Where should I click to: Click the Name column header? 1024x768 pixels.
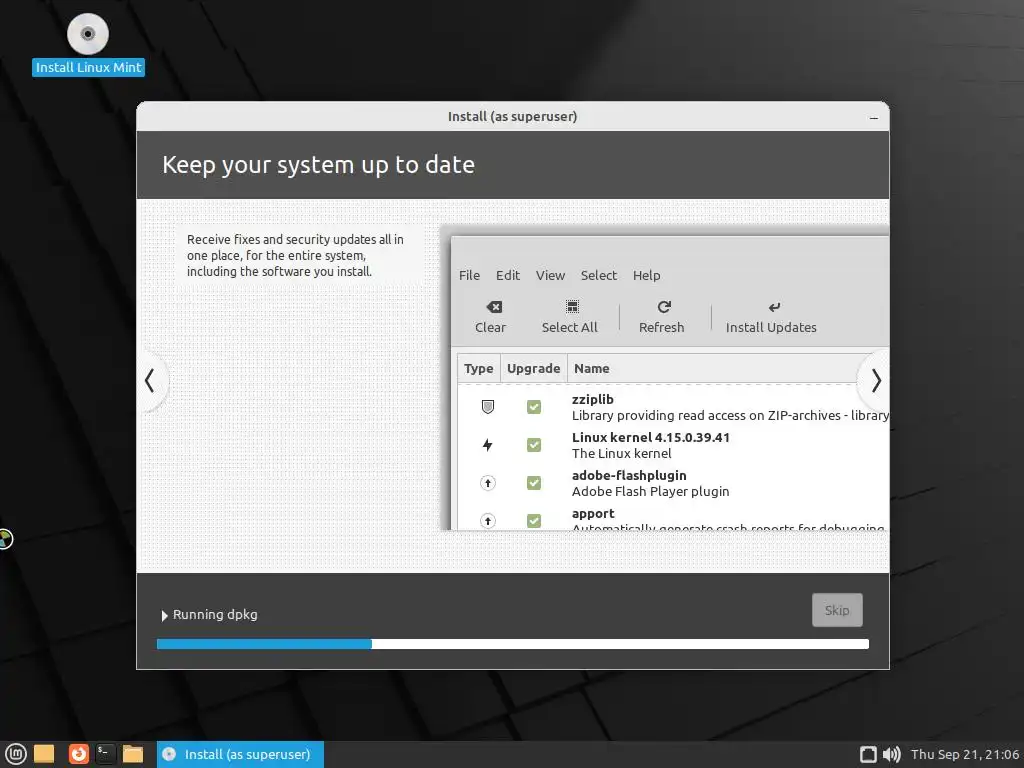(592, 368)
